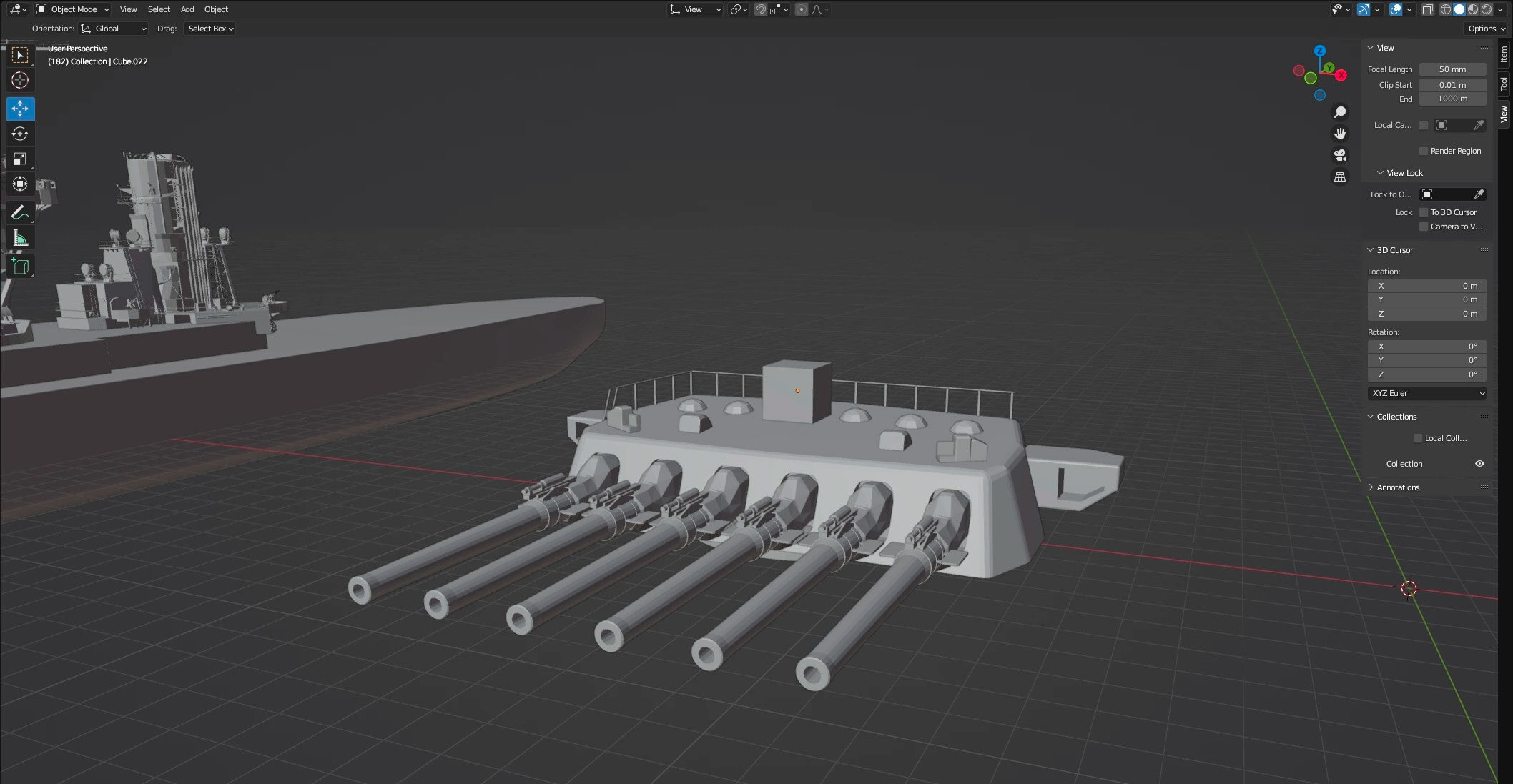Switch perspective/orthographic with grid icon
1513x784 pixels.
1340,177
